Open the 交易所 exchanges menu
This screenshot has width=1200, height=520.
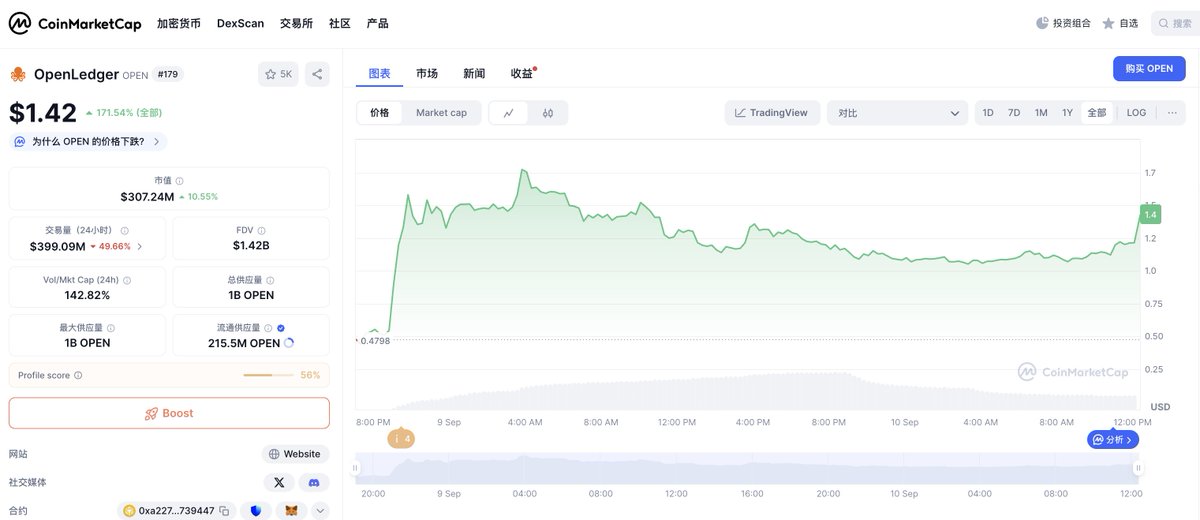click(x=297, y=23)
